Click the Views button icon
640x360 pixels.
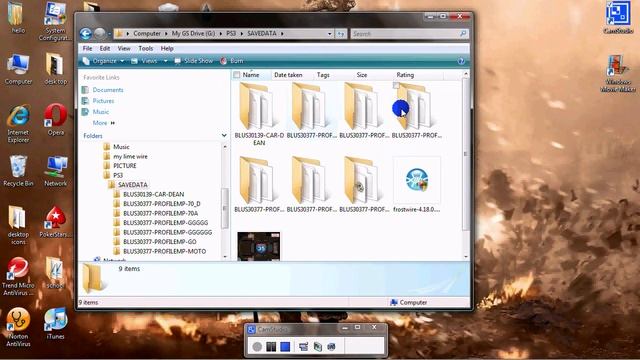[134, 61]
